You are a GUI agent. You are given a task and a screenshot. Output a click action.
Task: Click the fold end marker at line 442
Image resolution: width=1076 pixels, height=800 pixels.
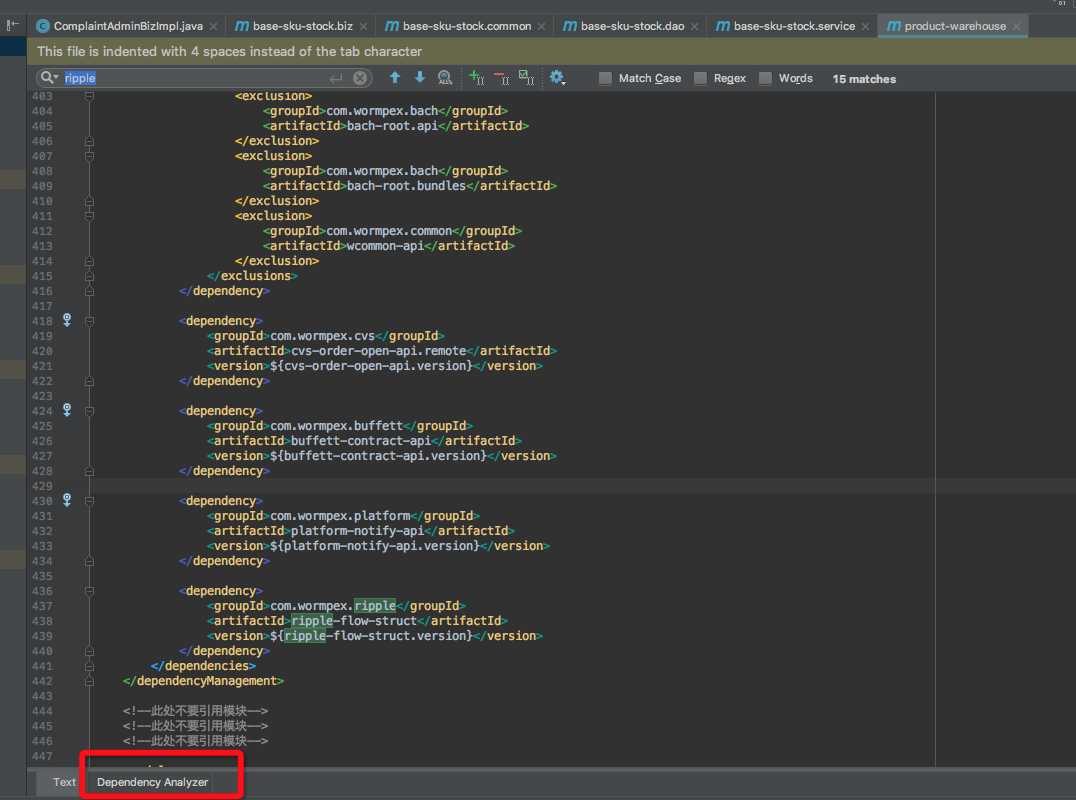89,681
